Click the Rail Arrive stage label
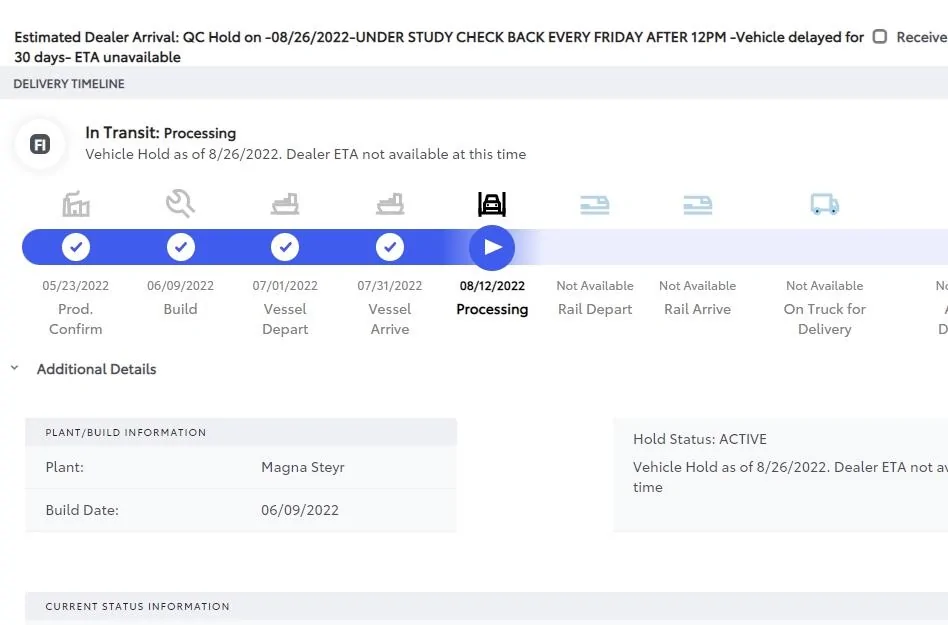This screenshot has height=625, width=948. point(698,309)
